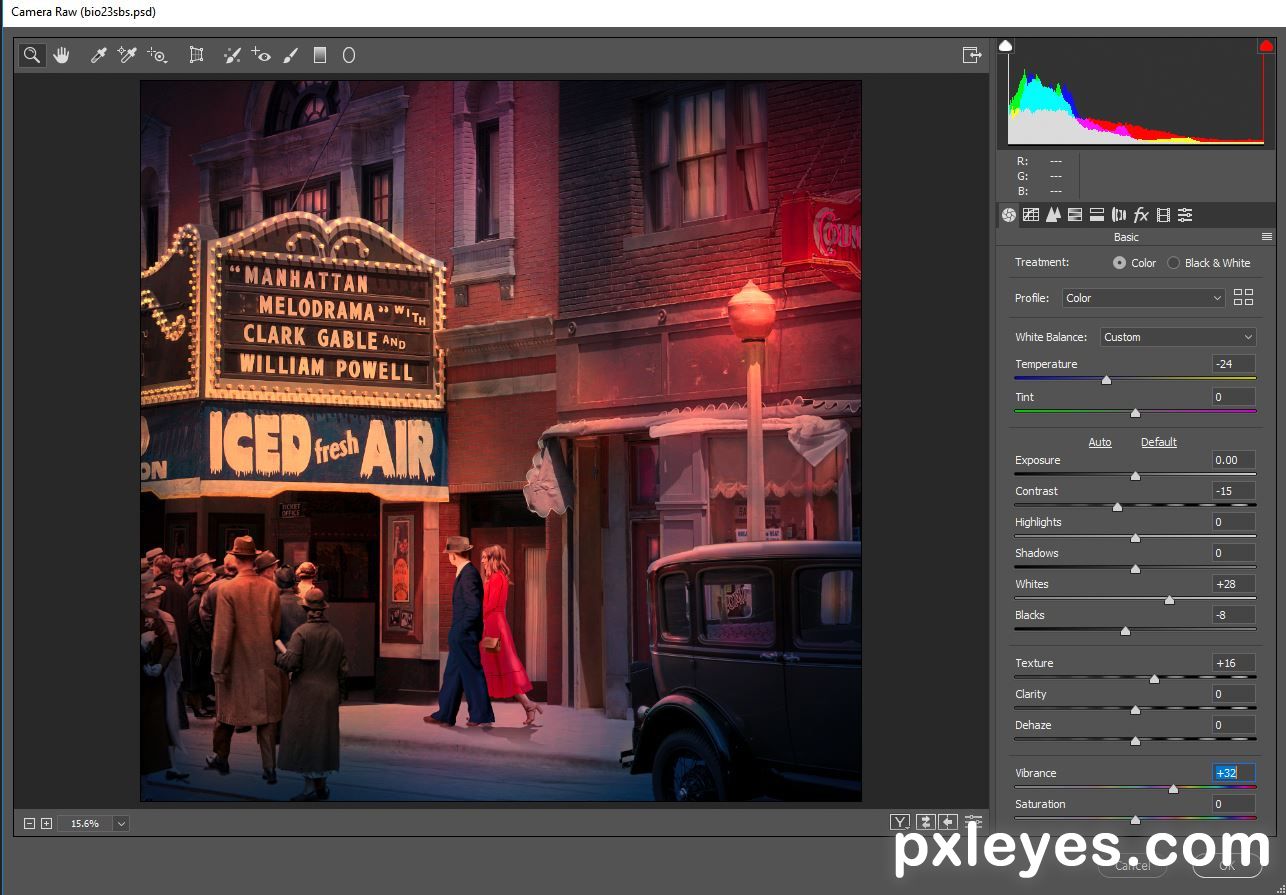Open the Tone Curve panel tab
The height and width of the screenshot is (895, 1286).
[1031, 215]
